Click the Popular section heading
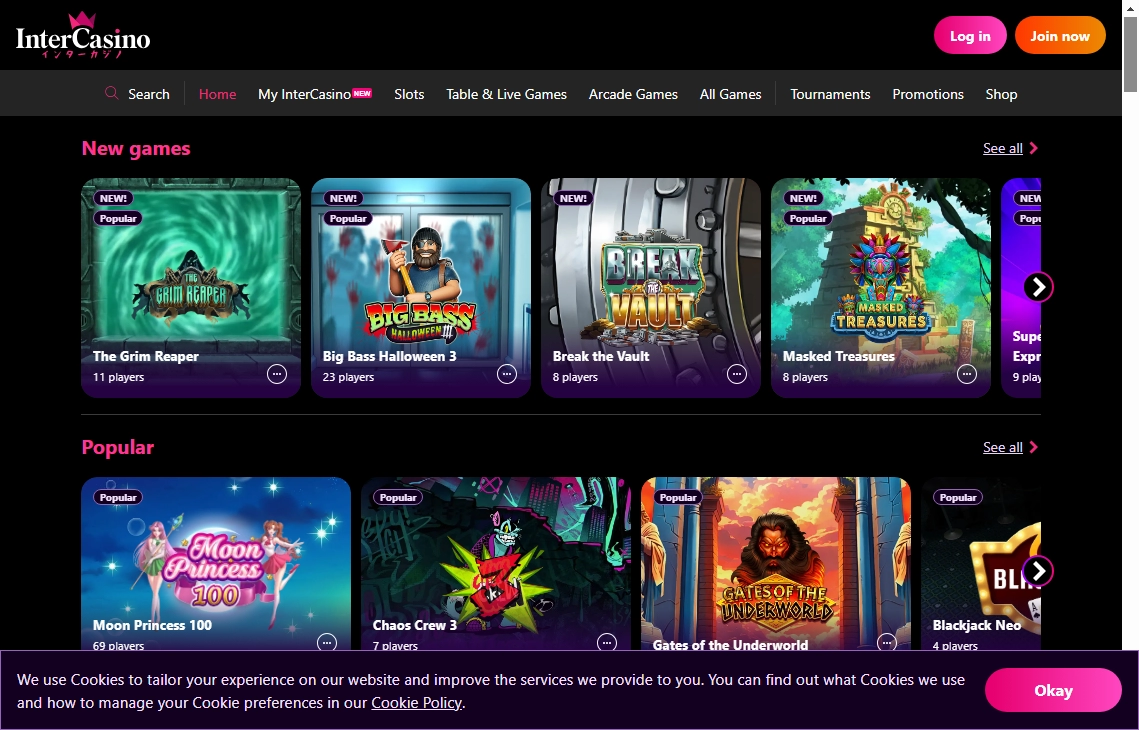The width and height of the screenshot is (1139, 730). tap(118, 447)
